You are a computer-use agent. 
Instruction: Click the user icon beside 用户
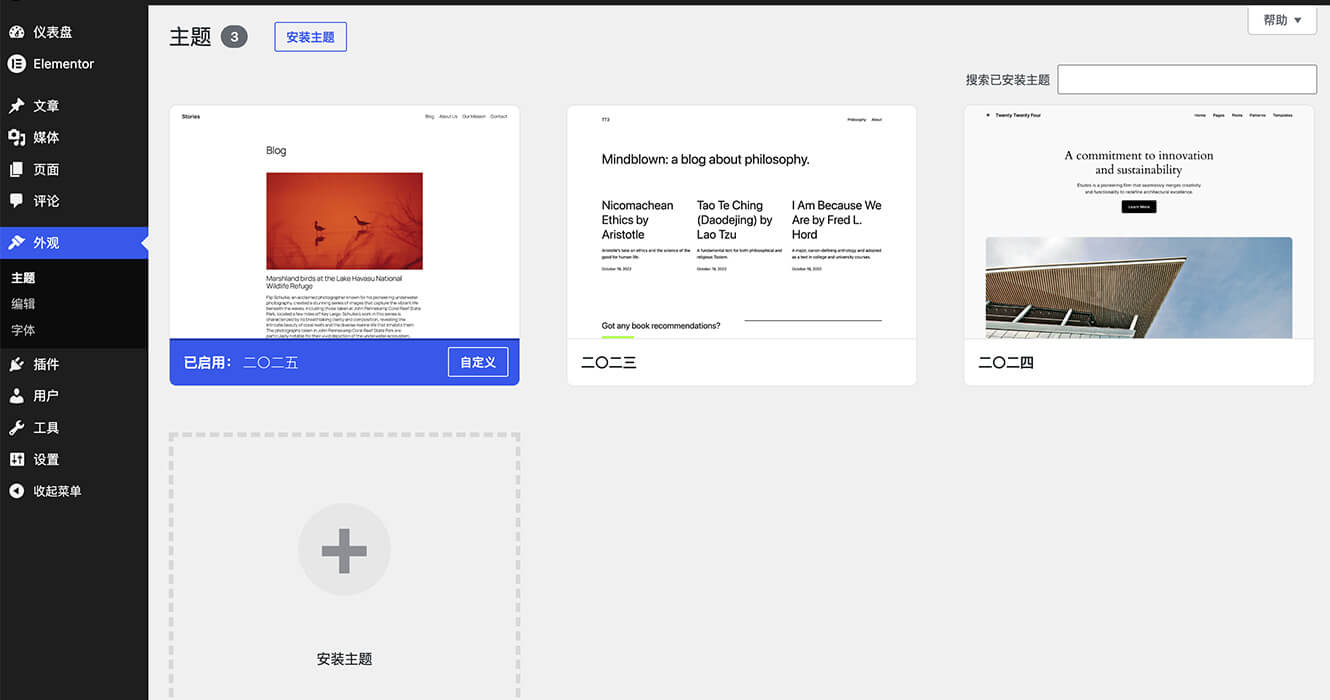(x=16, y=396)
